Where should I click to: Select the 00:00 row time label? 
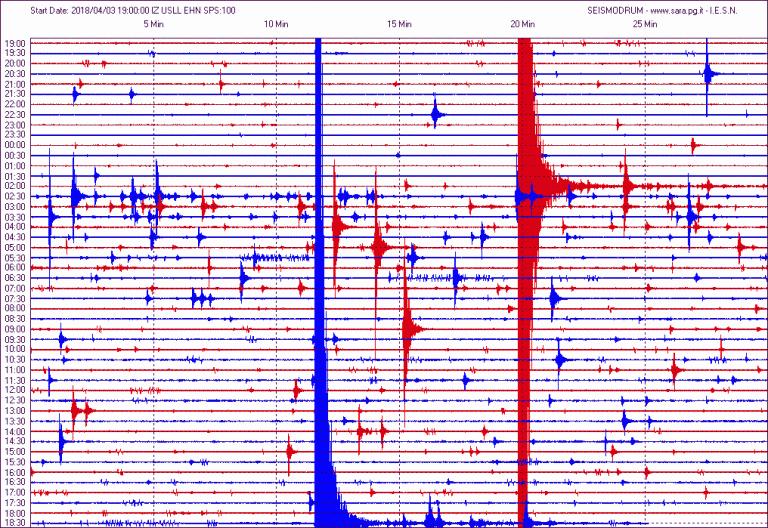pos(15,145)
